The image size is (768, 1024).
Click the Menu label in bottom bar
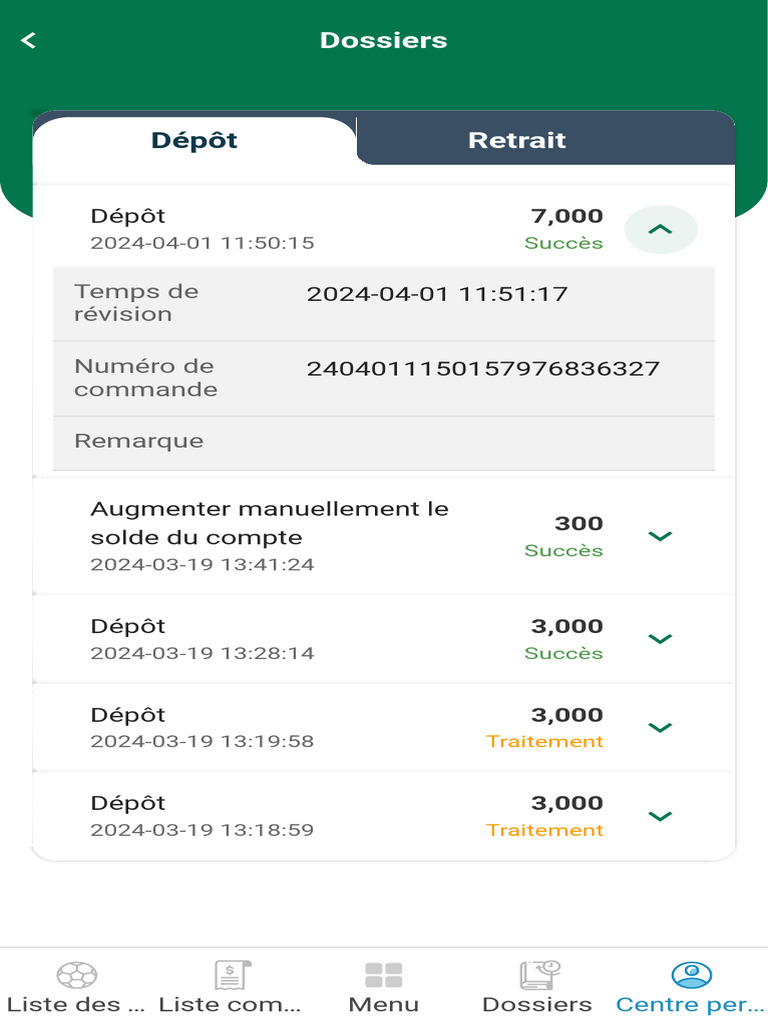[x=383, y=1004]
